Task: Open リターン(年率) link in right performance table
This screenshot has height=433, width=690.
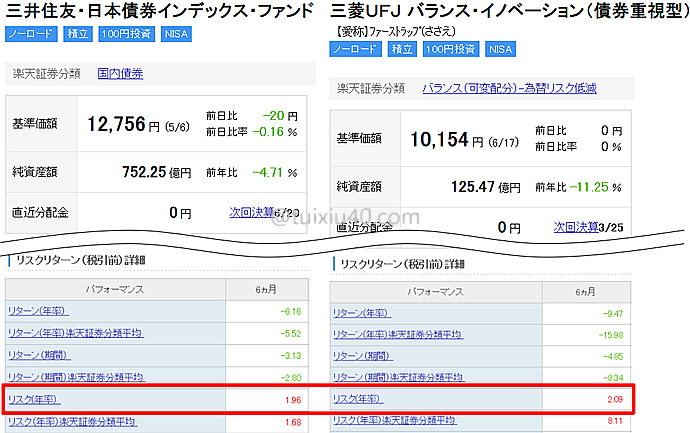Action: tap(362, 313)
